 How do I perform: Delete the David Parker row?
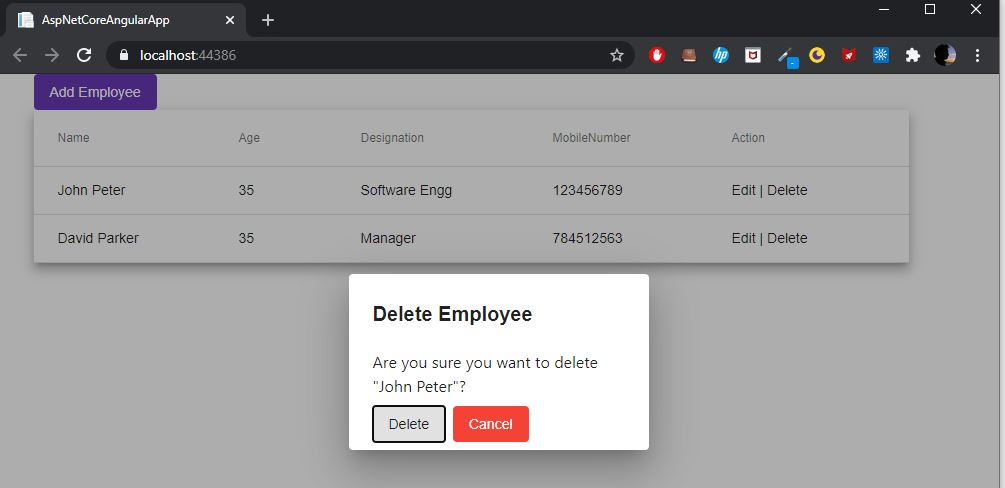[x=787, y=239]
